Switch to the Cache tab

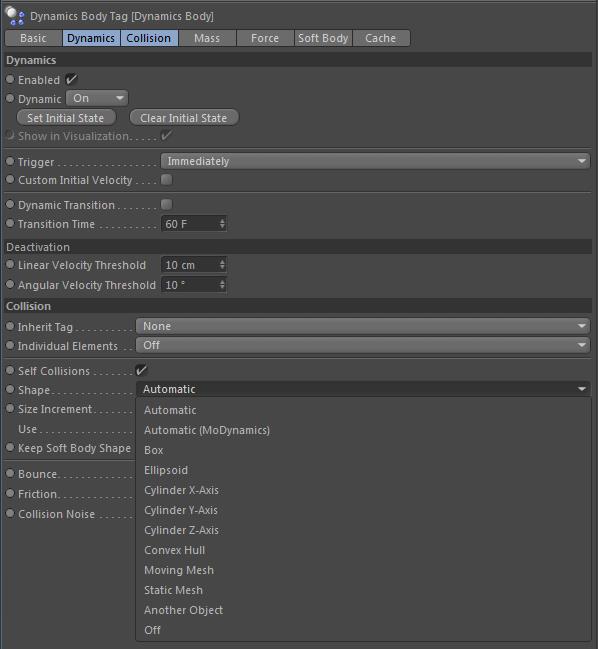(381, 38)
